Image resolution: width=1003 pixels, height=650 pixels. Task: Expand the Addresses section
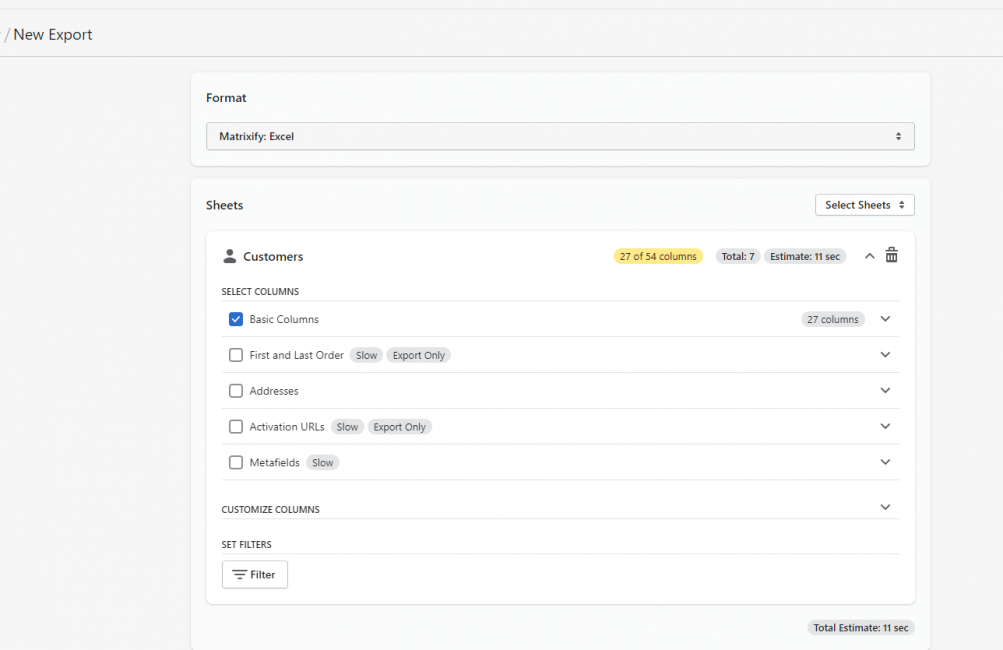pyautogui.click(x=885, y=390)
